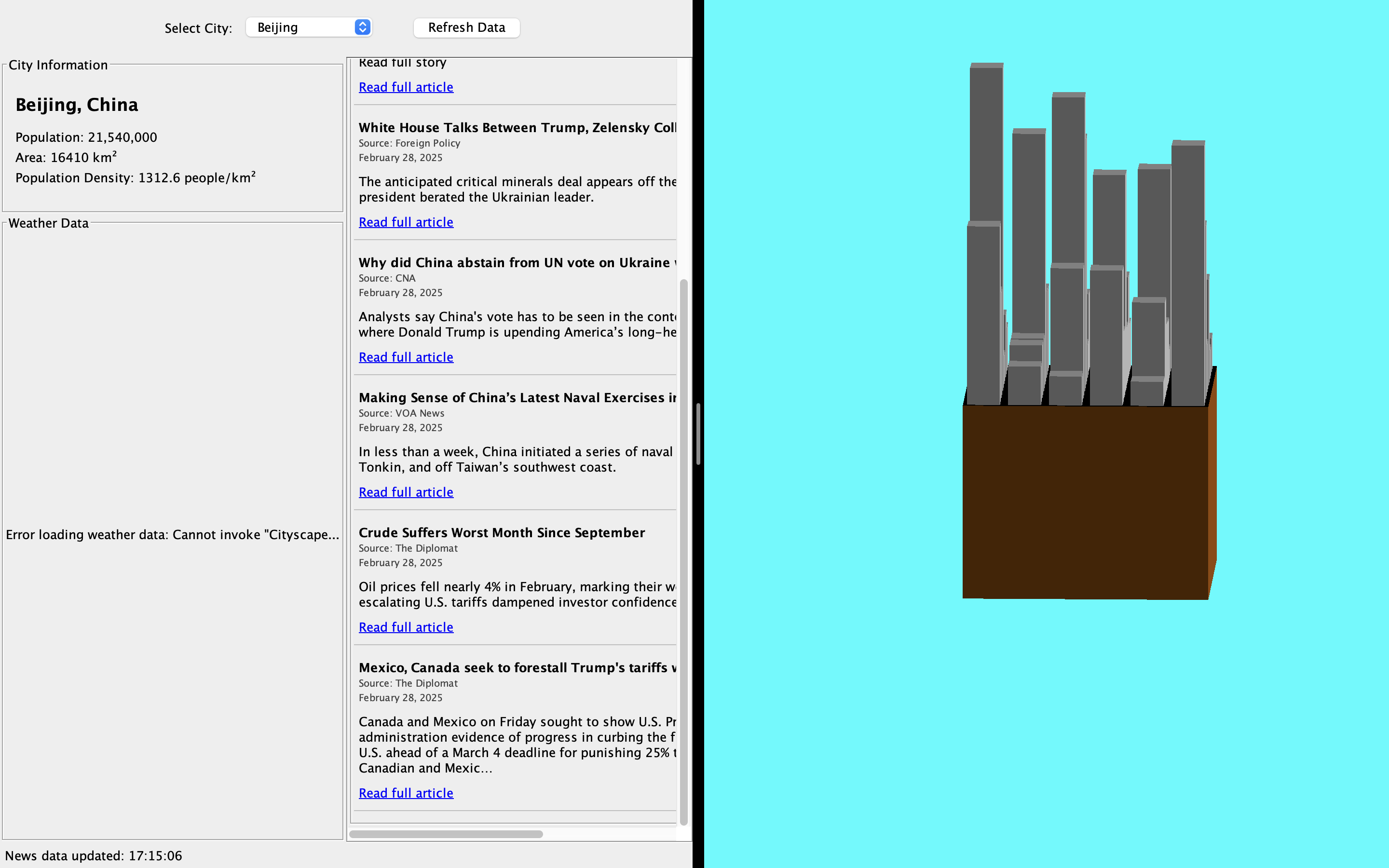Click inside the Weather Data error panel
1389x868 pixels.
click(x=172, y=534)
